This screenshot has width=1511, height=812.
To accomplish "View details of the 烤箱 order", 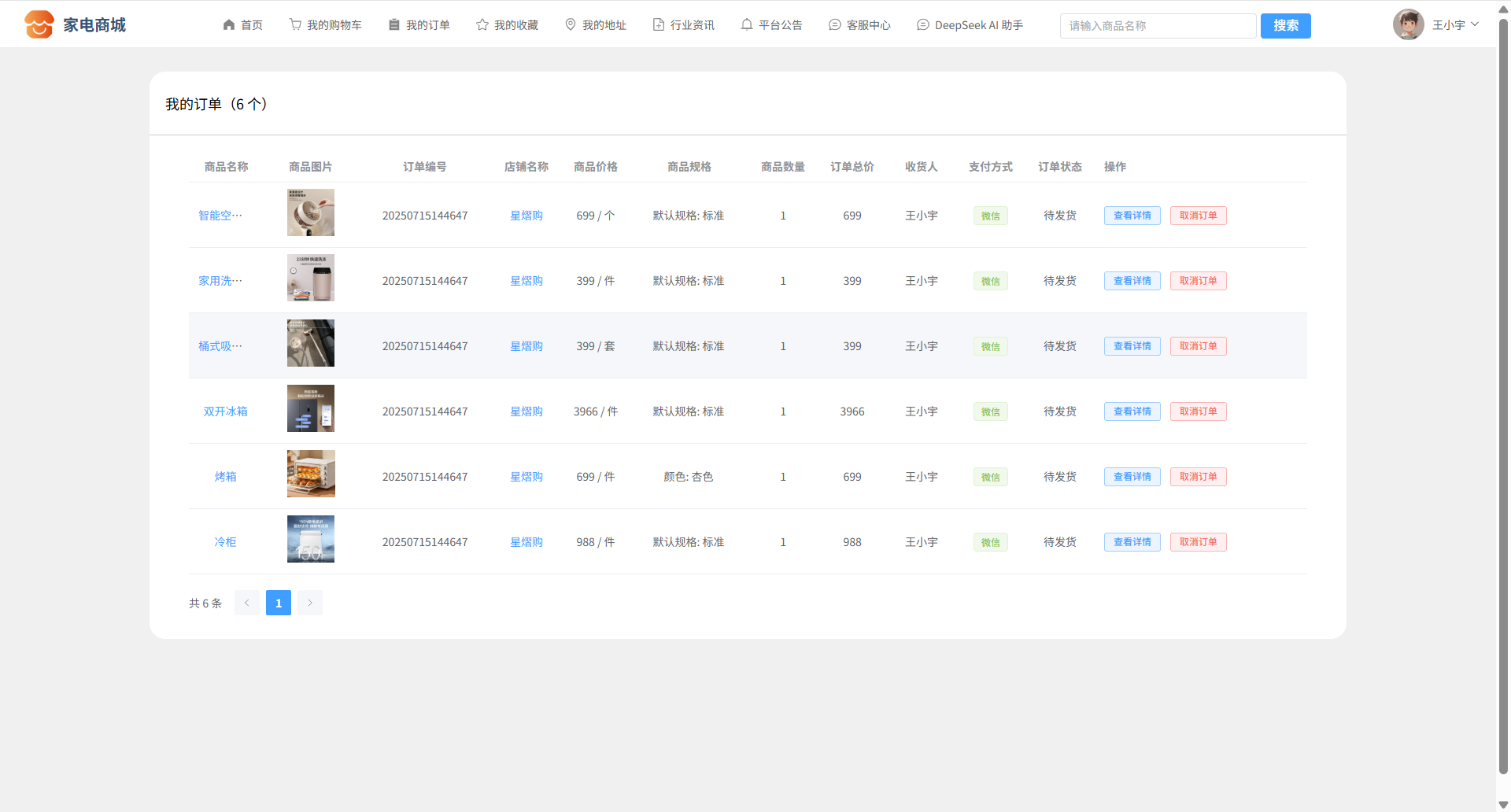I will [x=1132, y=477].
